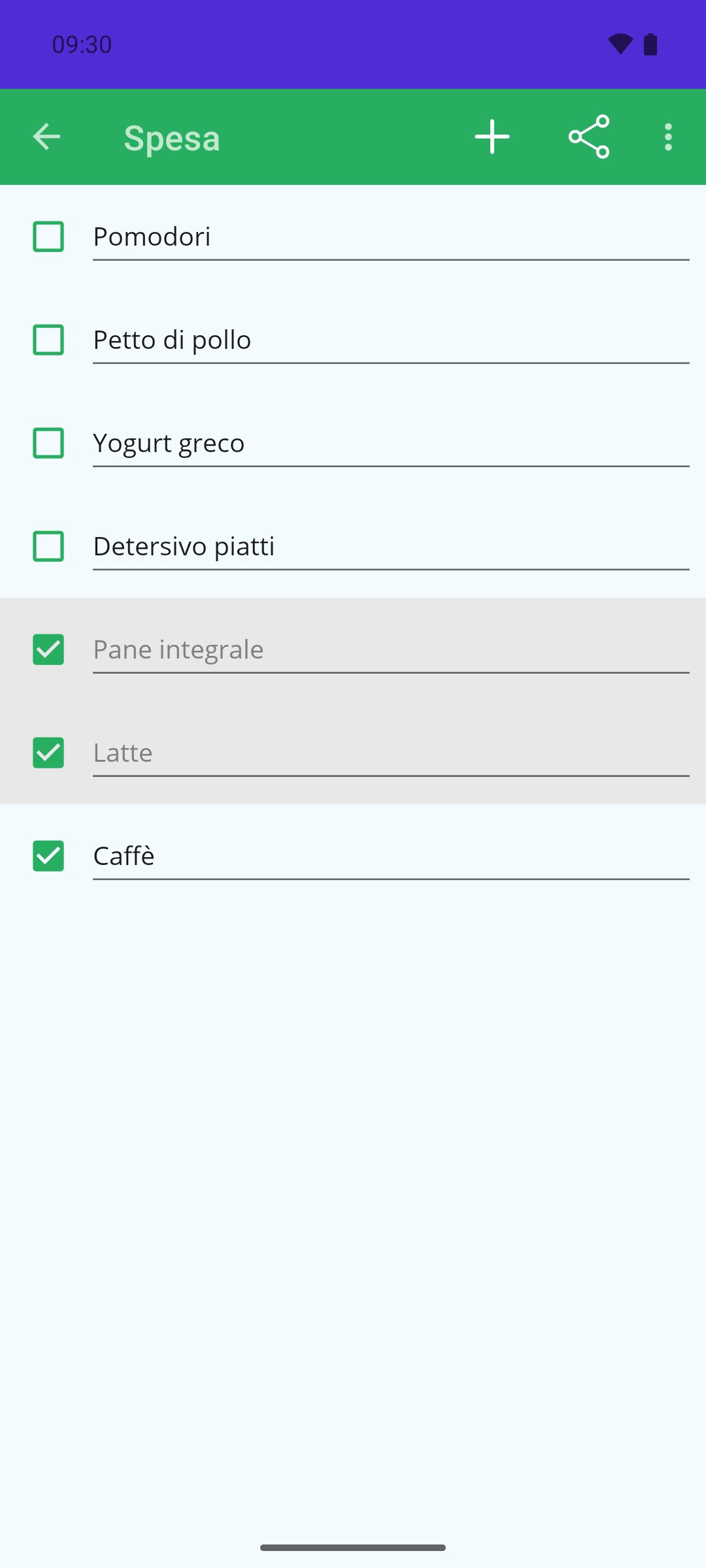Check the Petto di pollo checkbox
This screenshot has width=706, height=1568.
[x=48, y=340]
